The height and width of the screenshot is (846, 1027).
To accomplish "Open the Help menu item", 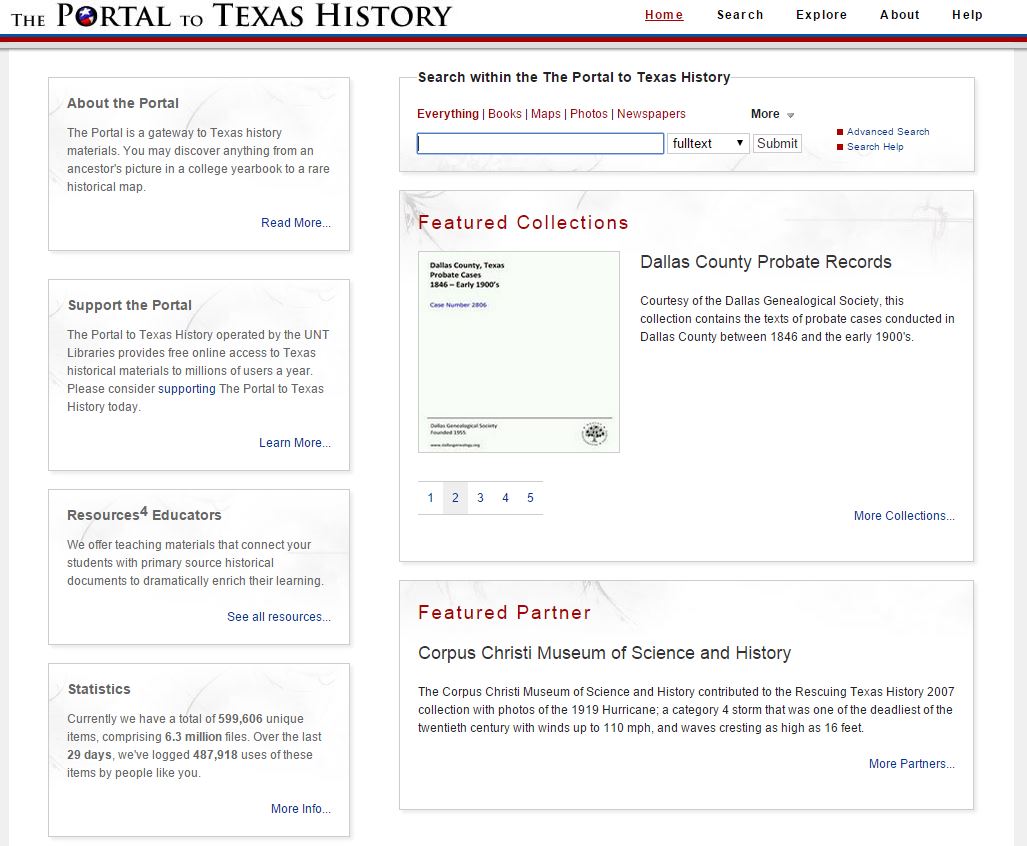I will (967, 14).
